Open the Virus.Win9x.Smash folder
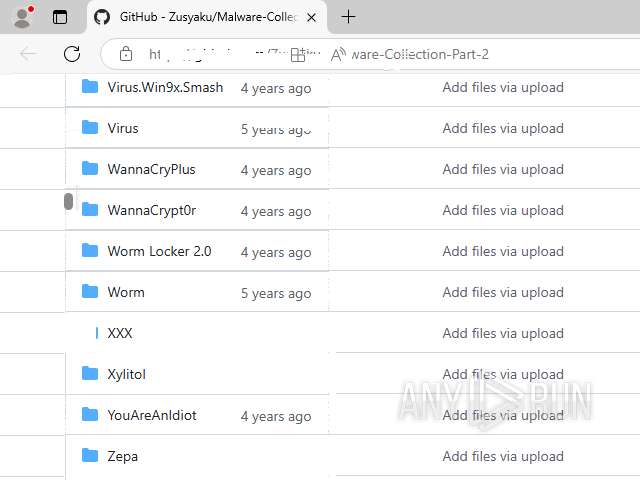This screenshot has width=640, height=480. (165, 87)
